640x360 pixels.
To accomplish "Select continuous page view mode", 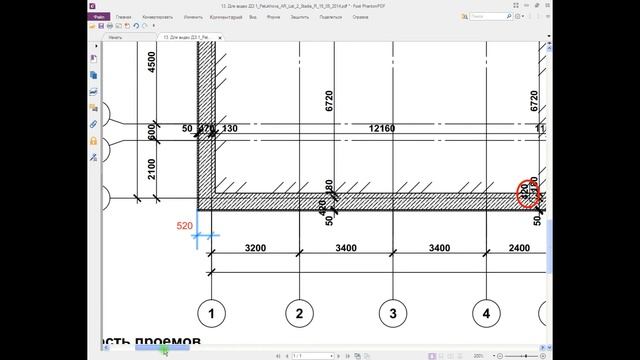I will tap(441, 356).
